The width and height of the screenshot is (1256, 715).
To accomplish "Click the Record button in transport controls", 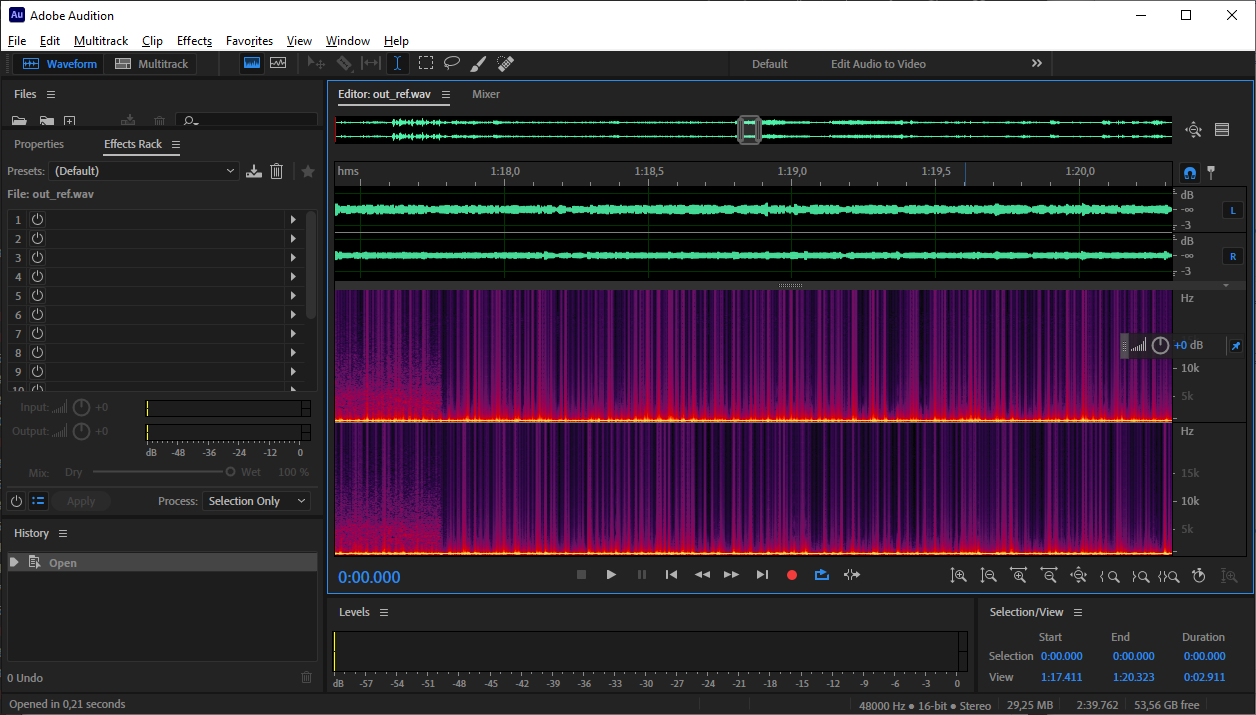I will point(792,575).
